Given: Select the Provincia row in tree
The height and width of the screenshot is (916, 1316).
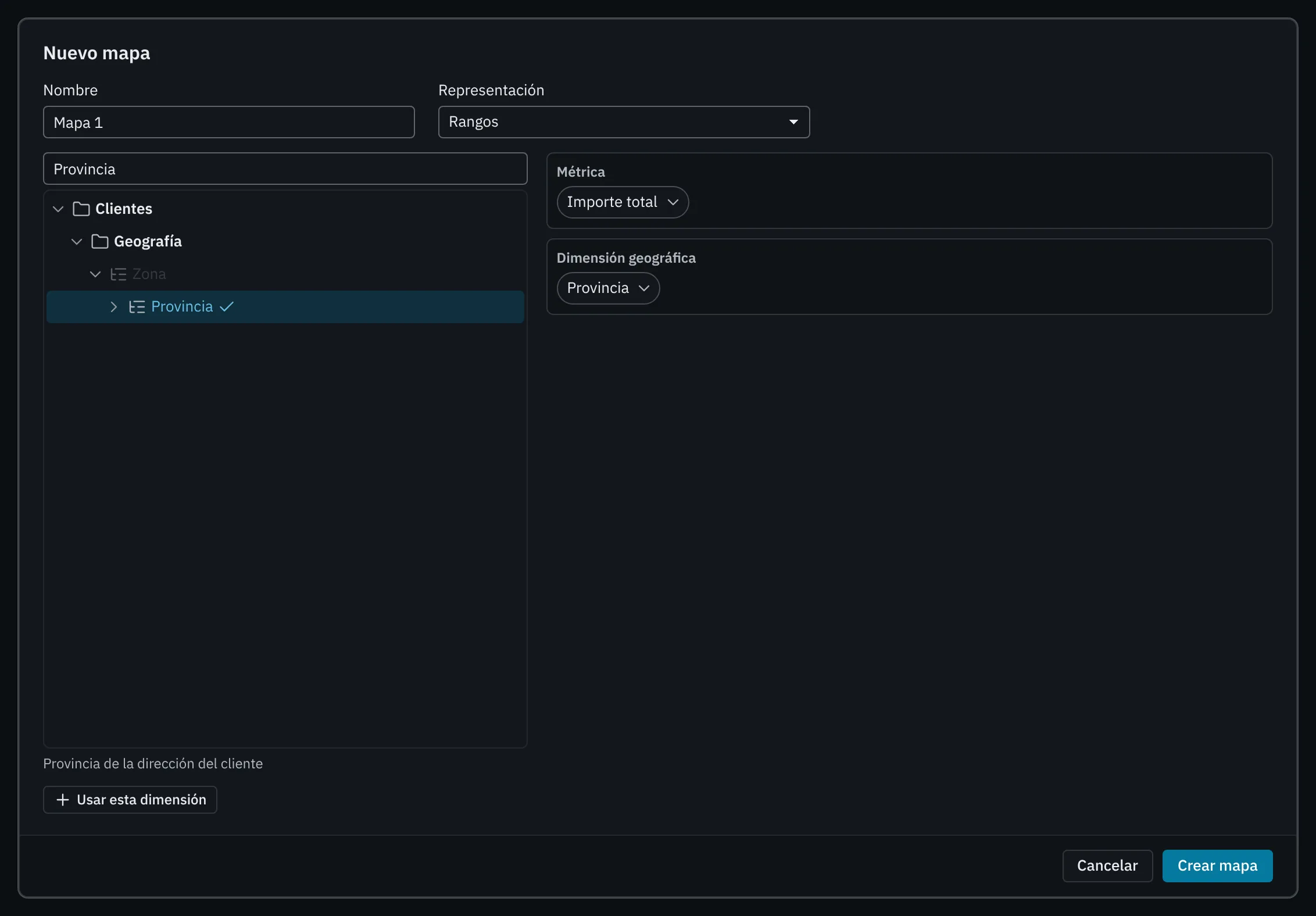Looking at the screenshot, I should 285,307.
